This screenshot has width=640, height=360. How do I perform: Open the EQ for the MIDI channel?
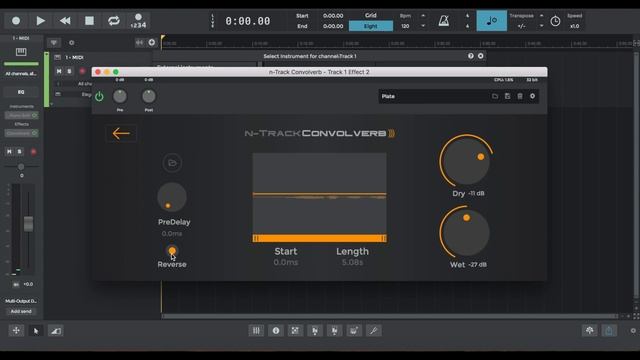click(21, 92)
